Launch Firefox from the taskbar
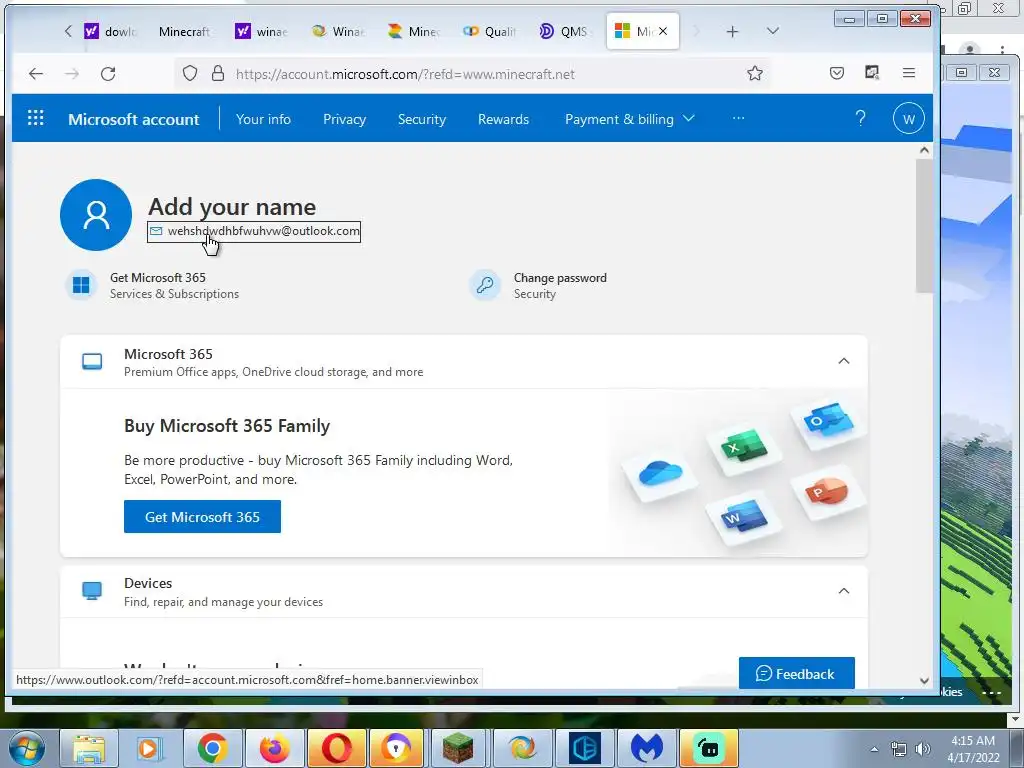1024x768 pixels. 274,748
